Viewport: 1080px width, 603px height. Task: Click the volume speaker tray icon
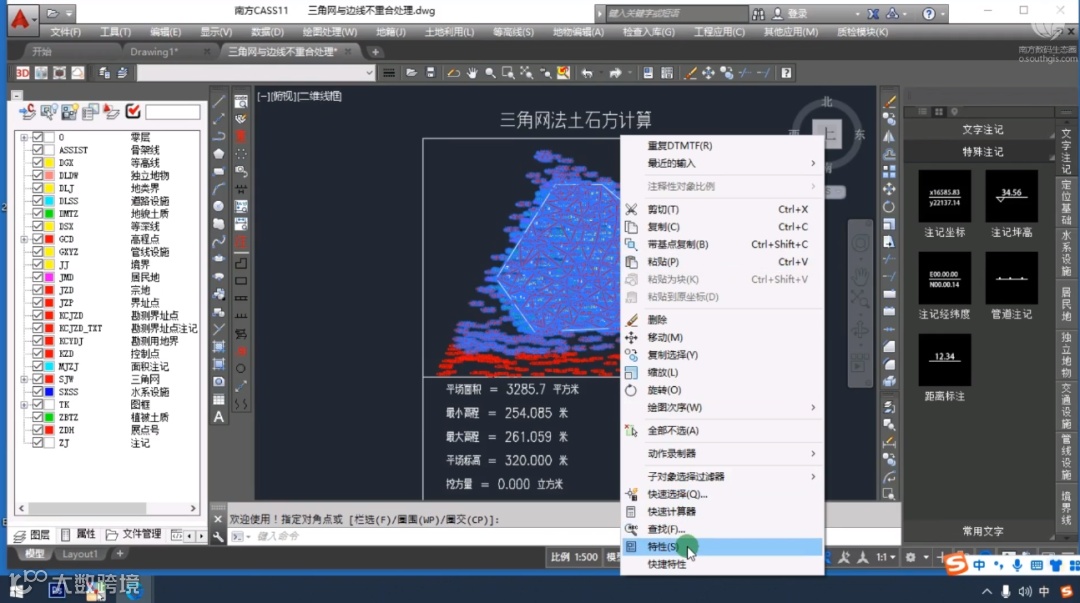(x=1025, y=591)
